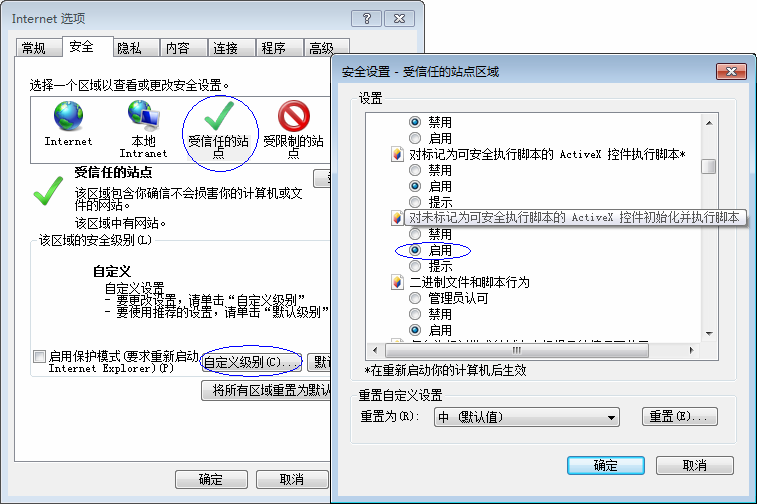This screenshot has height=504, width=757.
Task: Click the horizontal scrollbar thumb in settings list
Action: [x=517, y=350]
